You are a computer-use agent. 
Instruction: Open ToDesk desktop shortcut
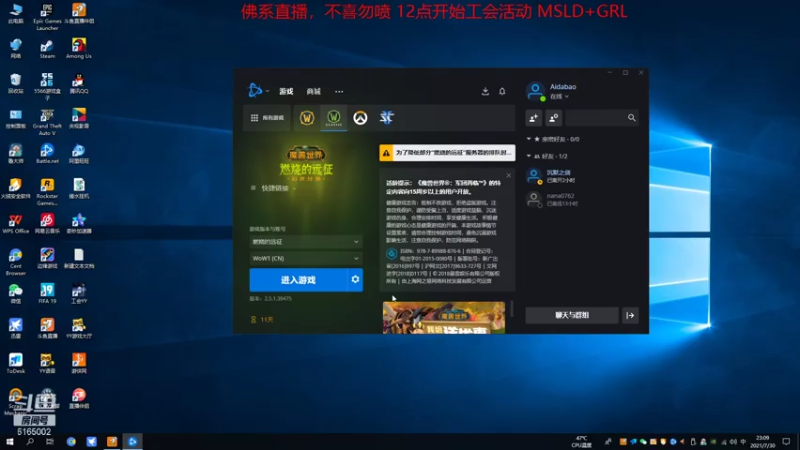click(15, 363)
